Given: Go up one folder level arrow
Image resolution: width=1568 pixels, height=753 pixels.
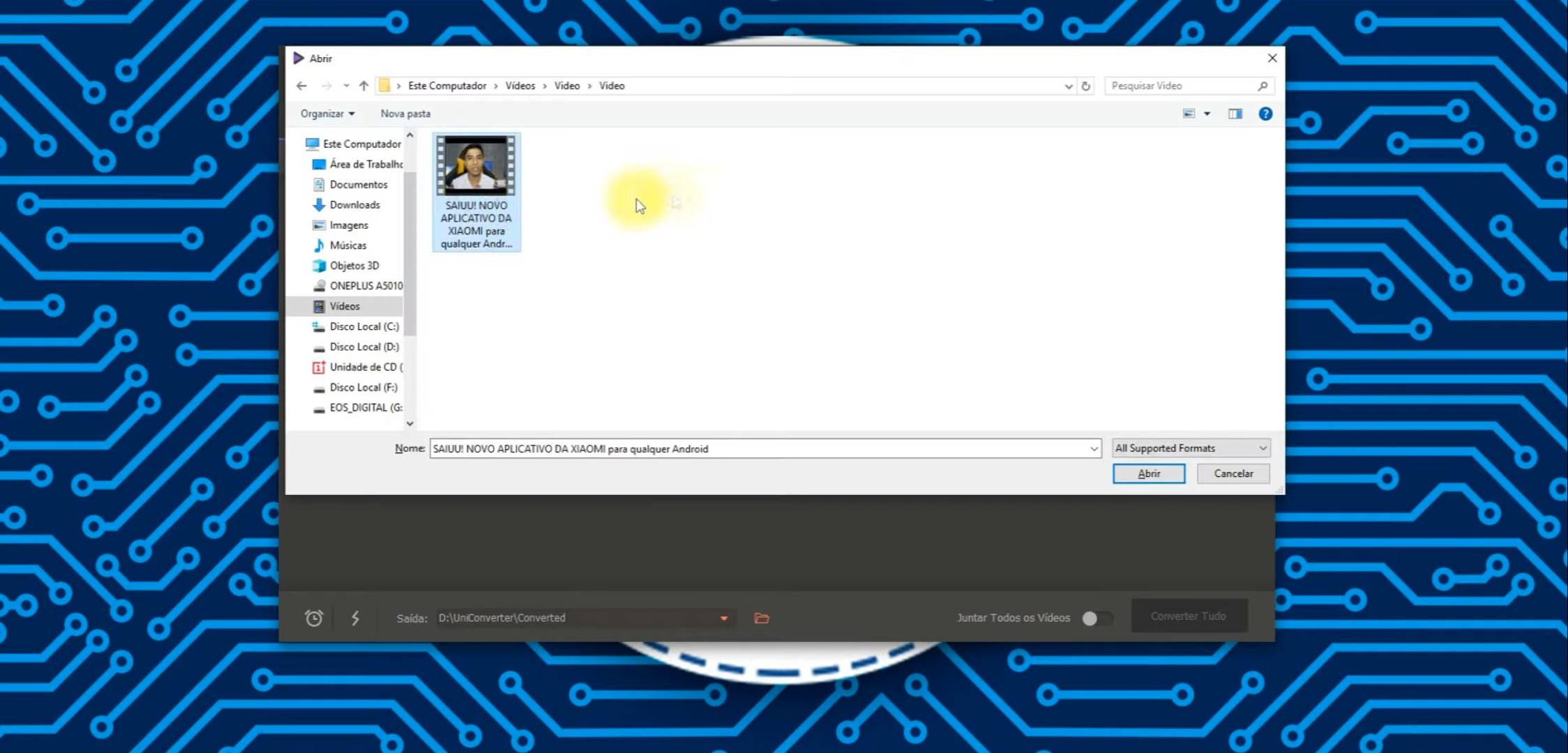Looking at the screenshot, I should (363, 86).
